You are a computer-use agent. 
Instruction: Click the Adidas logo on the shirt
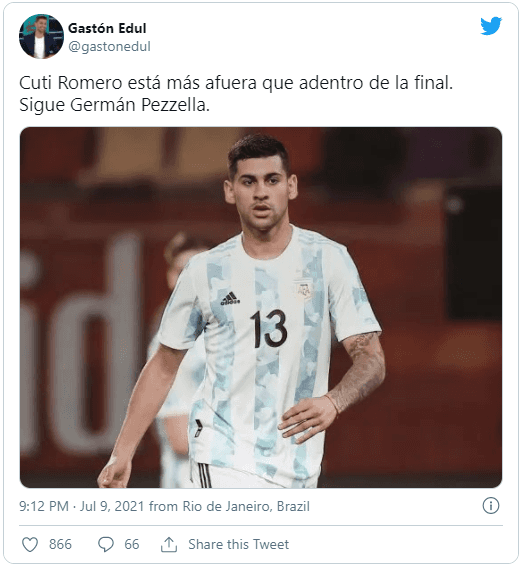[x=230, y=298]
